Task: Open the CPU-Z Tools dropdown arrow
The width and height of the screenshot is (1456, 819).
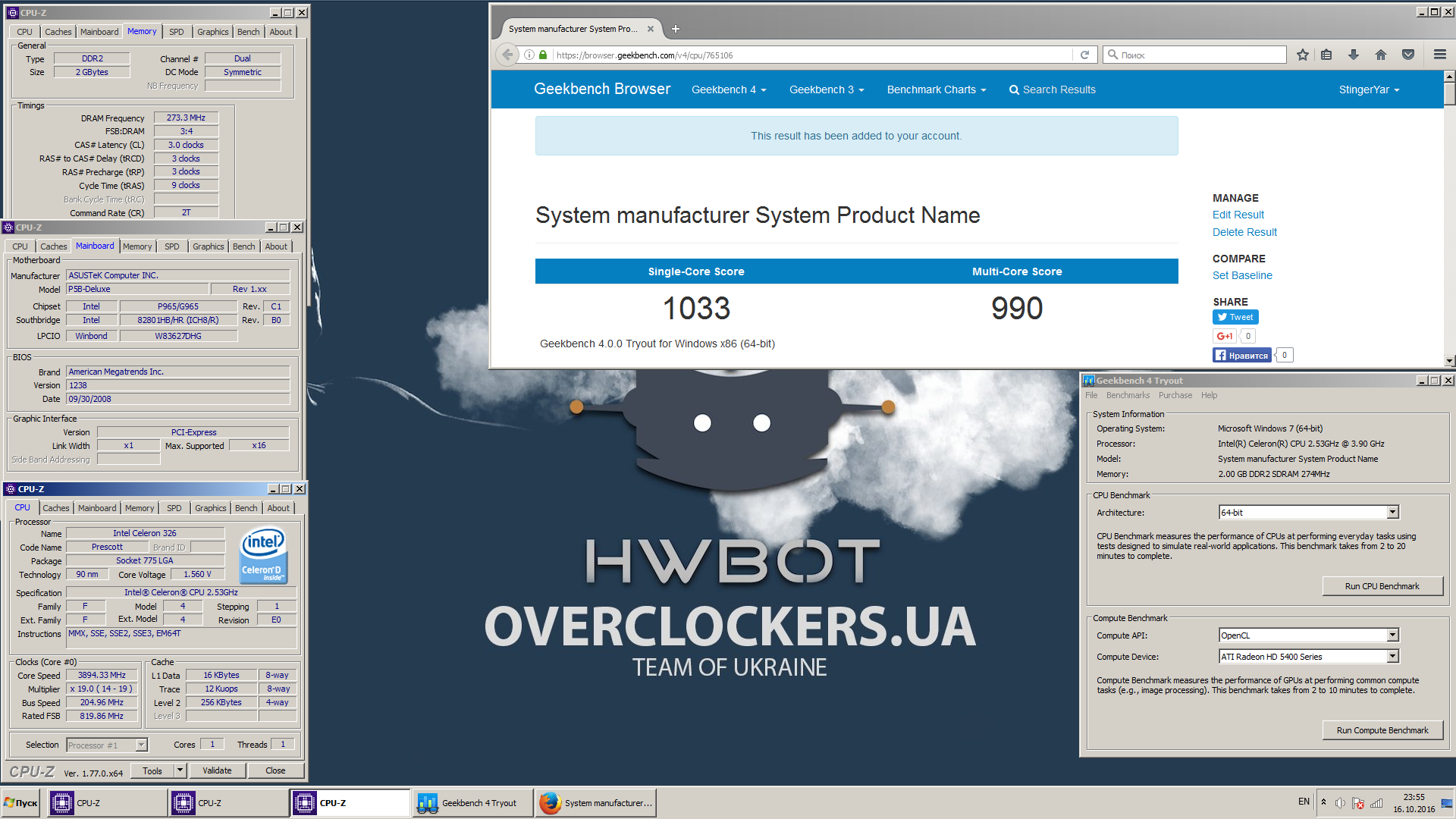Action: click(180, 770)
